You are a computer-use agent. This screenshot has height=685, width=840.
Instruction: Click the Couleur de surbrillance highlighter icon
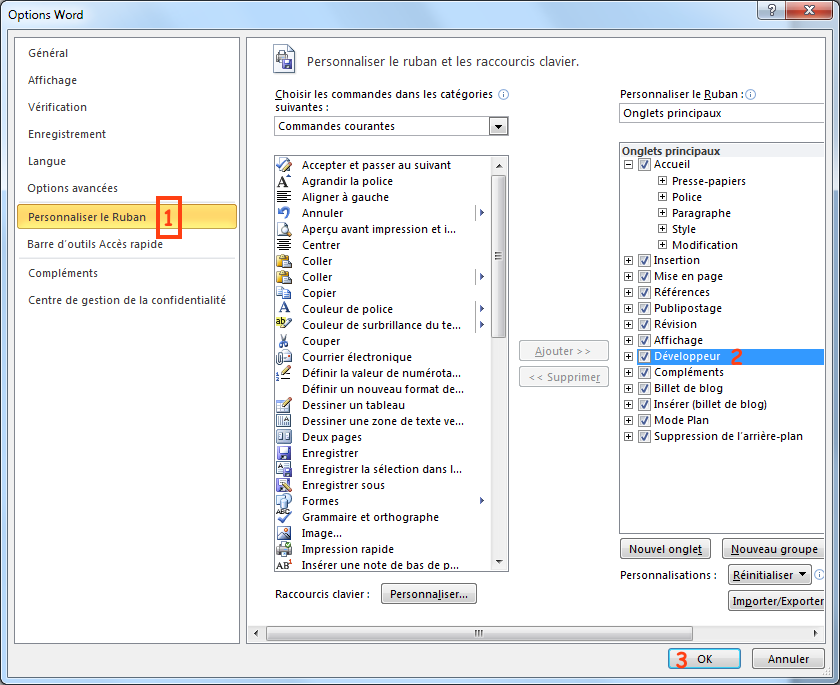[x=284, y=323]
